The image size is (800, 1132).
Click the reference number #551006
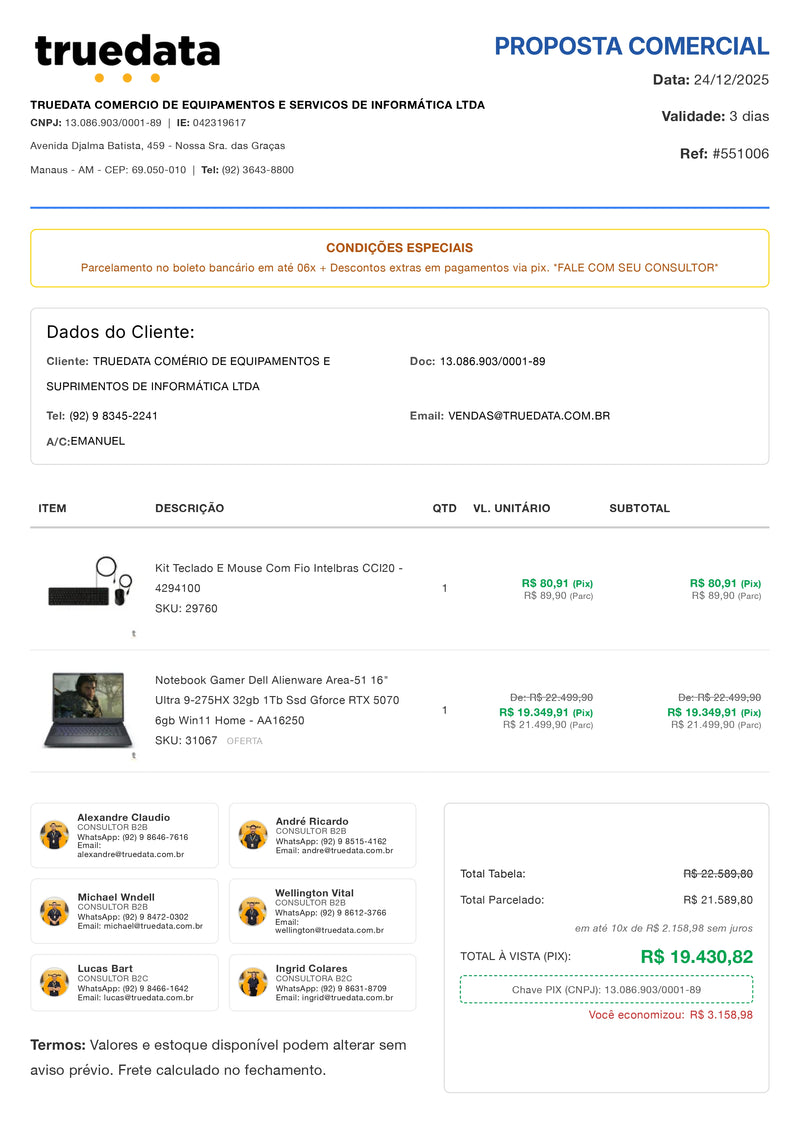[740, 154]
